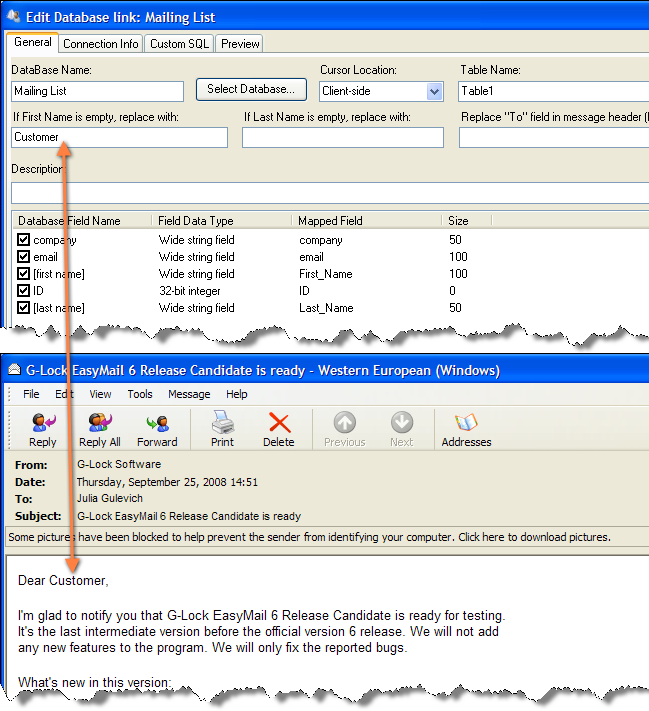This screenshot has width=649, height=711.
Task: Switch to Connection Info tab
Action: pyautogui.click(x=101, y=44)
